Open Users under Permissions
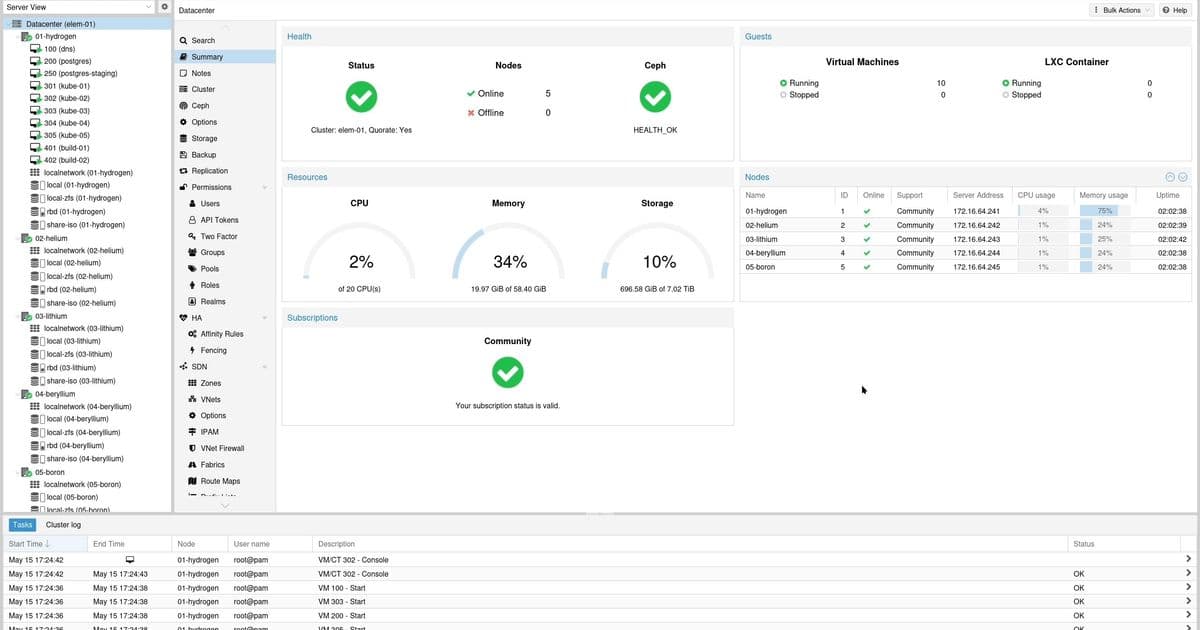The height and width of the screenshot is (630, 1200). click(210, 203)
